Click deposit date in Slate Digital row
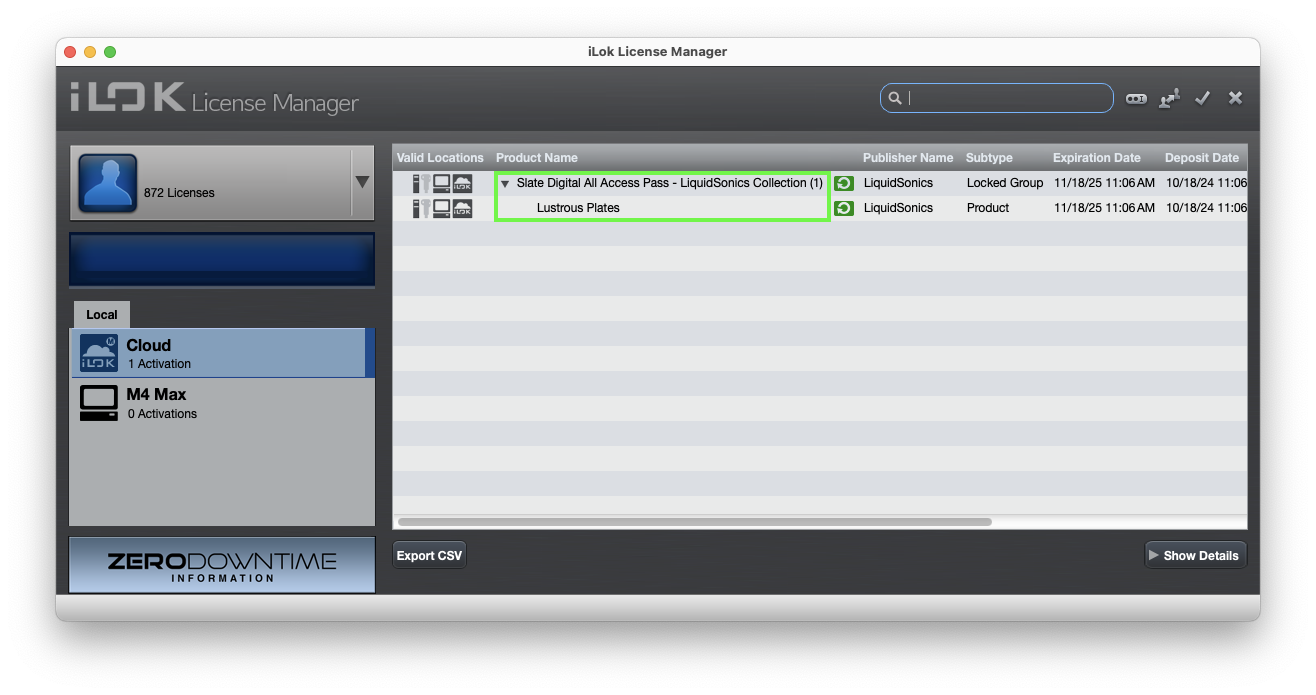Screen dimensions: 1316x695 pos(1206,183)
